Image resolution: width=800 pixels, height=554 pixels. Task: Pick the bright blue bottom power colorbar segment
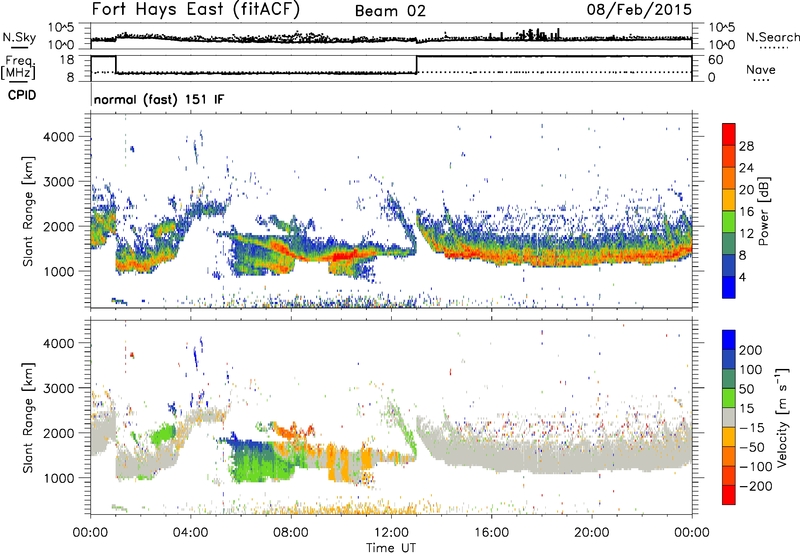(x=729, y=287)
